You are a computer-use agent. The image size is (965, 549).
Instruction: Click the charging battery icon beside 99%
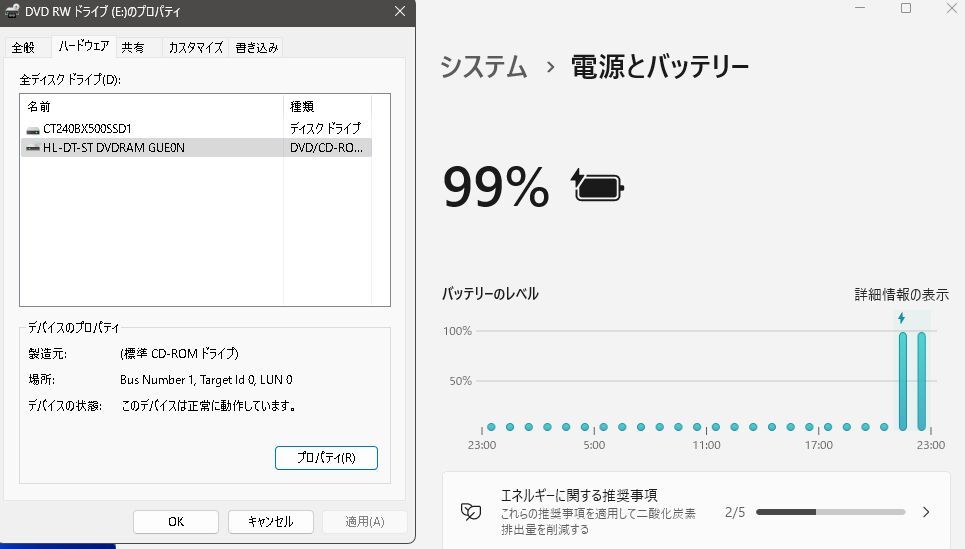(x=597, y=186)
